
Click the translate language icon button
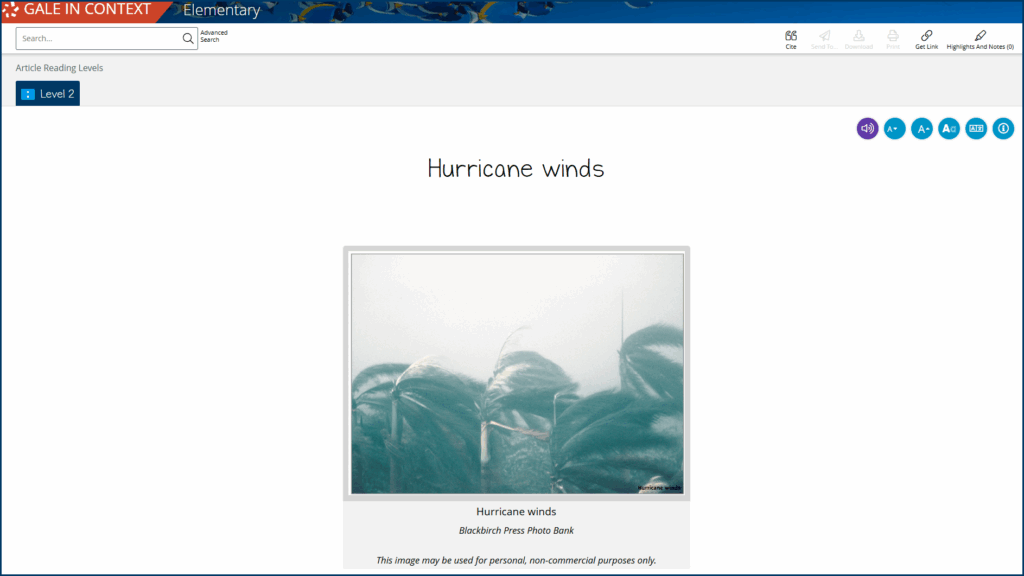[x=976, y=128]
